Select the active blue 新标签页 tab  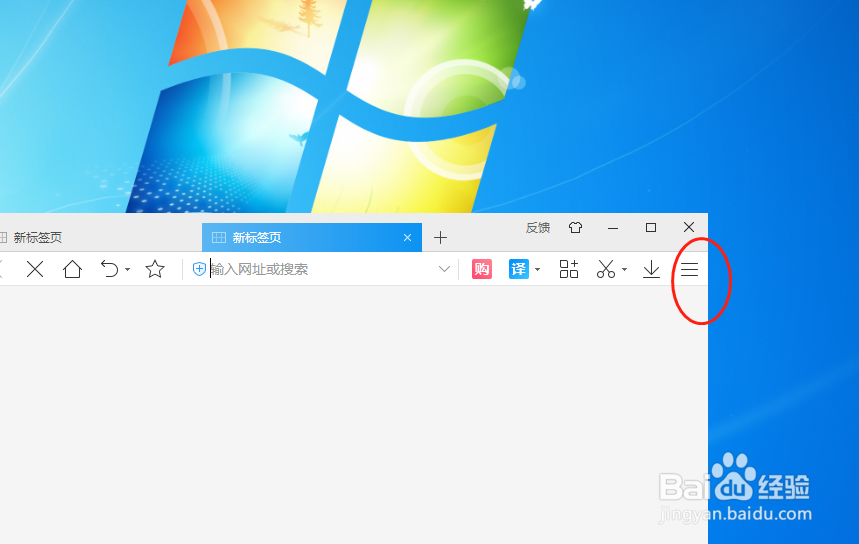click(312, 237)
